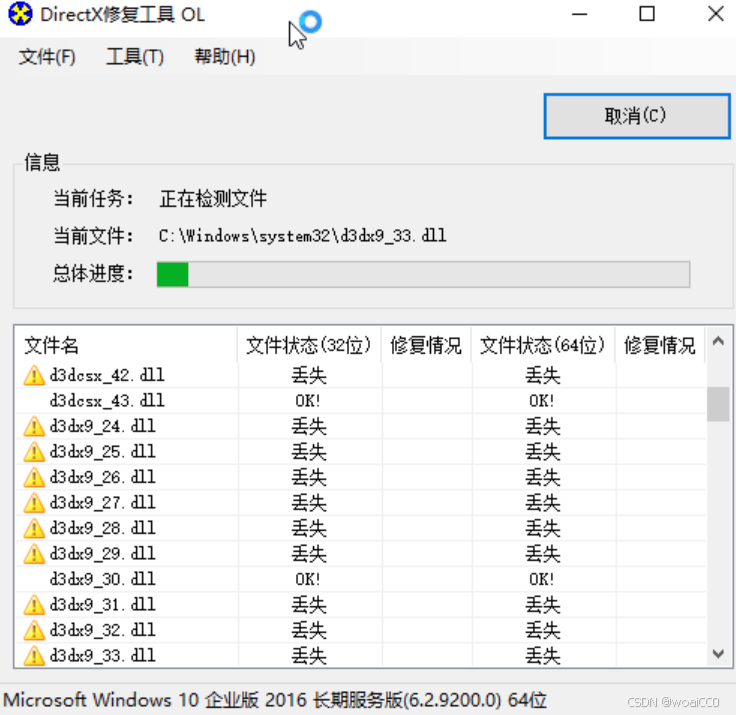Select the d3dcsx_42.dll file name

tap(107, 375)
